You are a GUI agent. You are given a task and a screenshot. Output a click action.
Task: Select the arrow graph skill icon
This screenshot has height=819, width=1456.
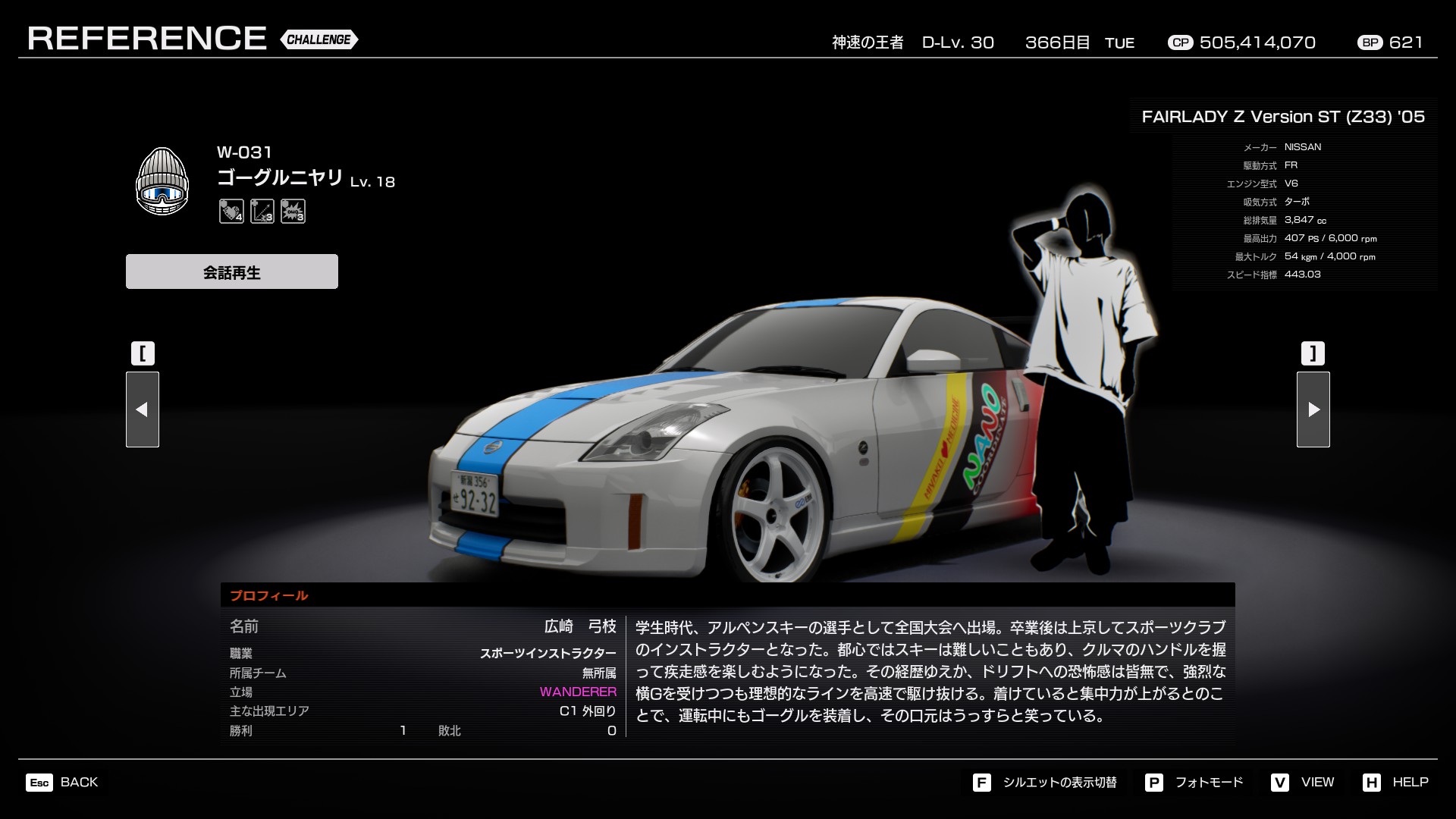pos(262,212)
